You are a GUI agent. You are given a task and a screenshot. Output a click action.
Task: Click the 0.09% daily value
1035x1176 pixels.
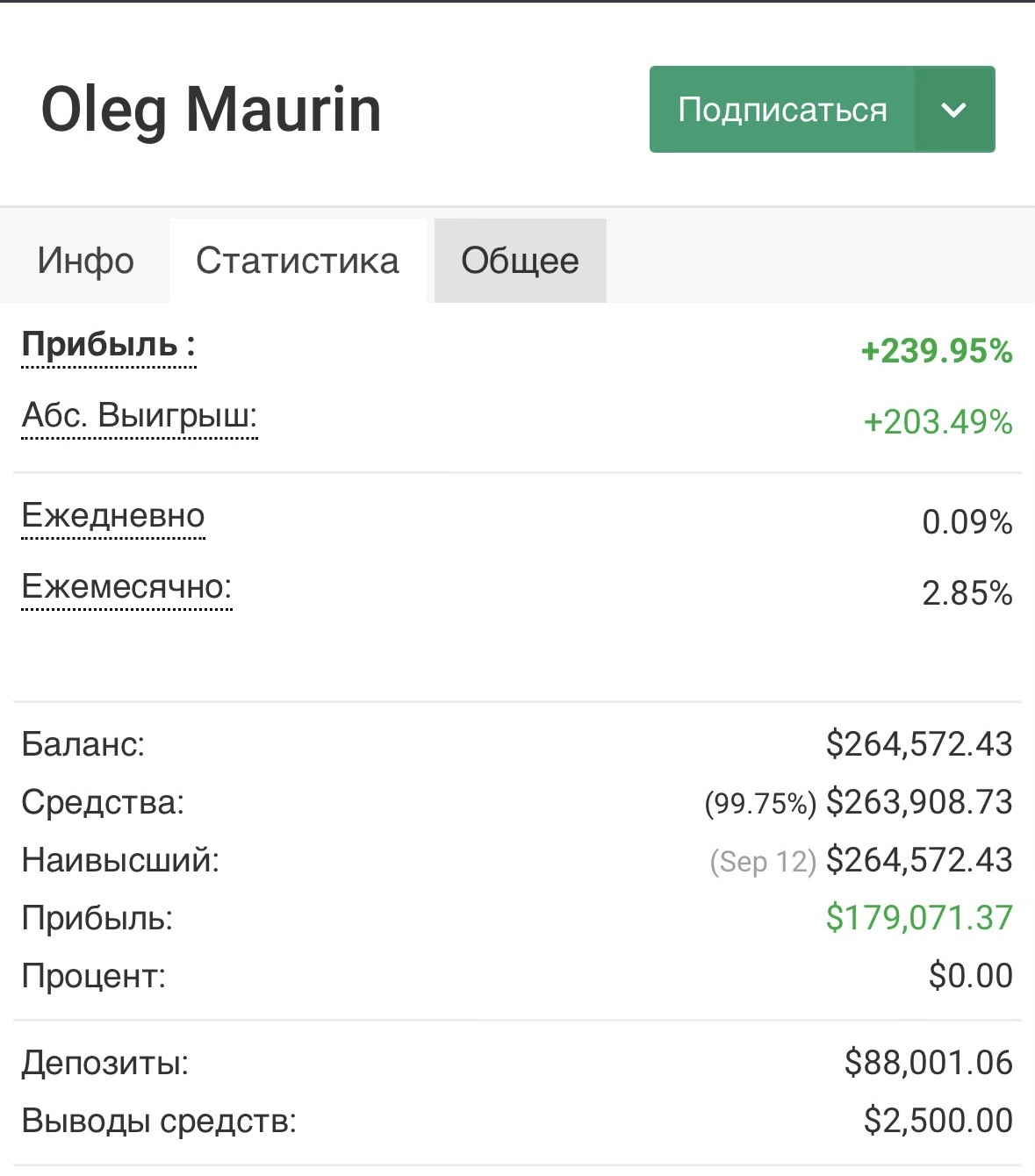click(x=967, y=522)
